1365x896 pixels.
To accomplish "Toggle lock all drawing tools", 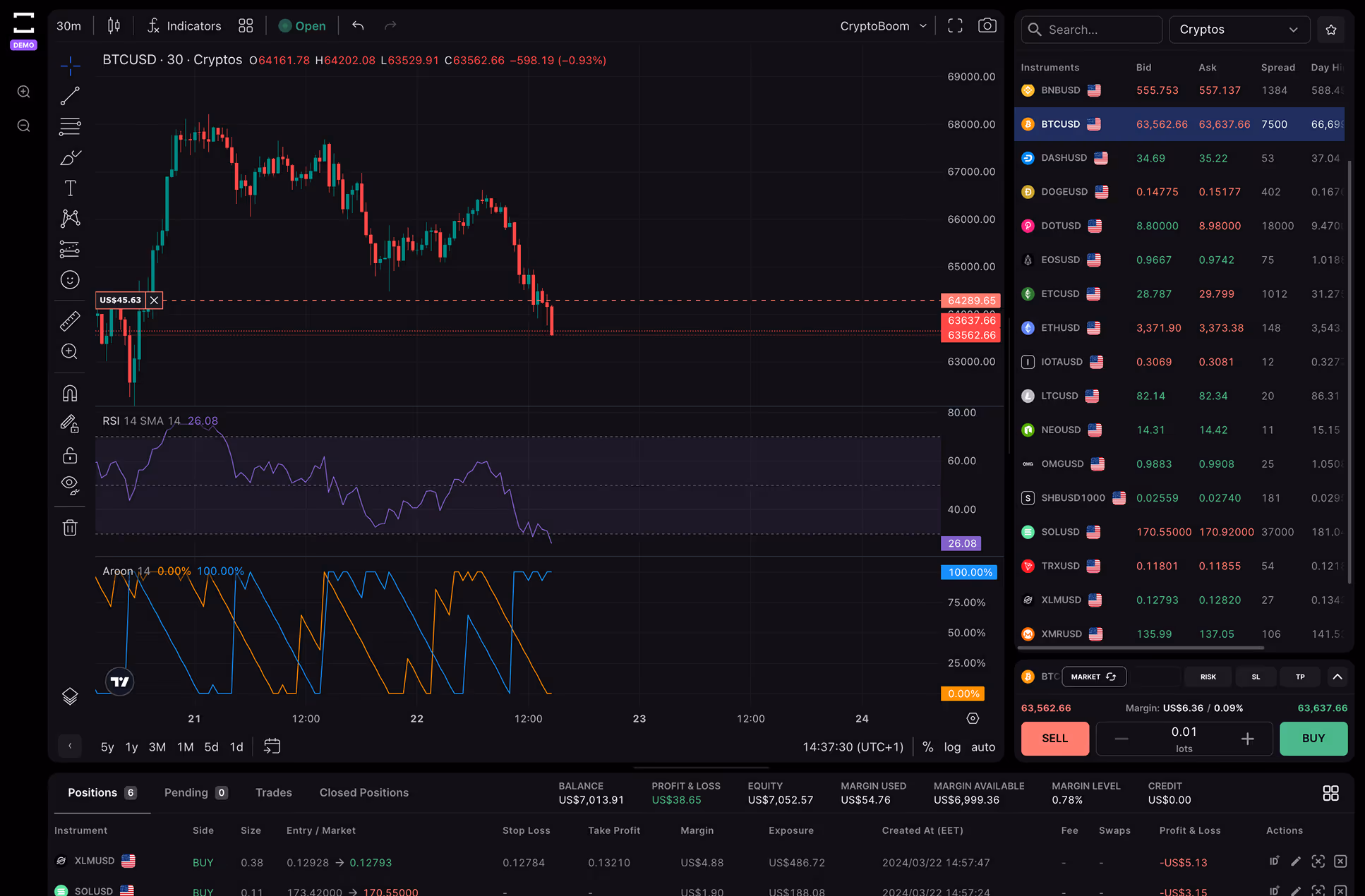I will (x=70, y=455).
